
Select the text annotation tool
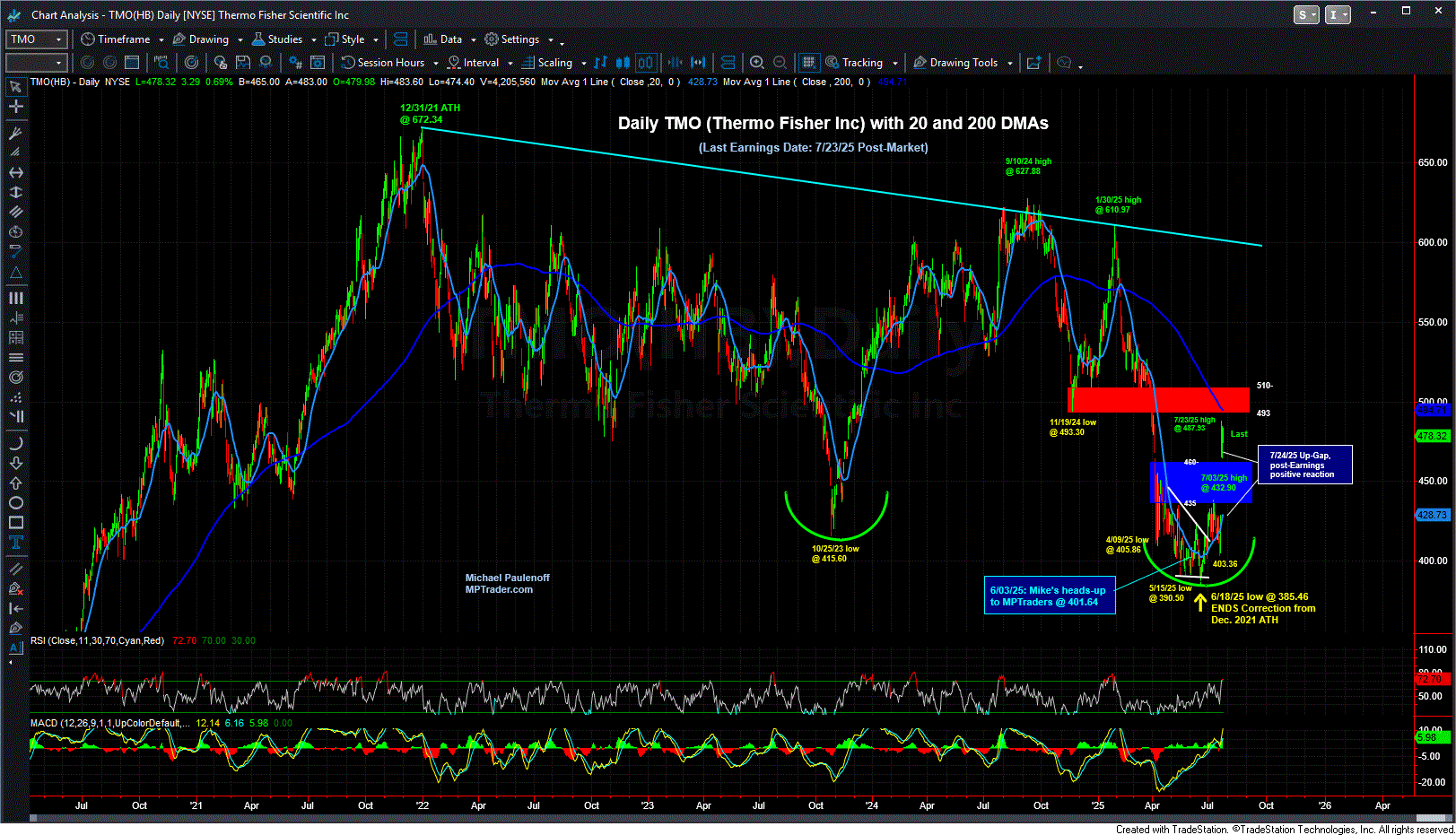(x=15, y=542)
